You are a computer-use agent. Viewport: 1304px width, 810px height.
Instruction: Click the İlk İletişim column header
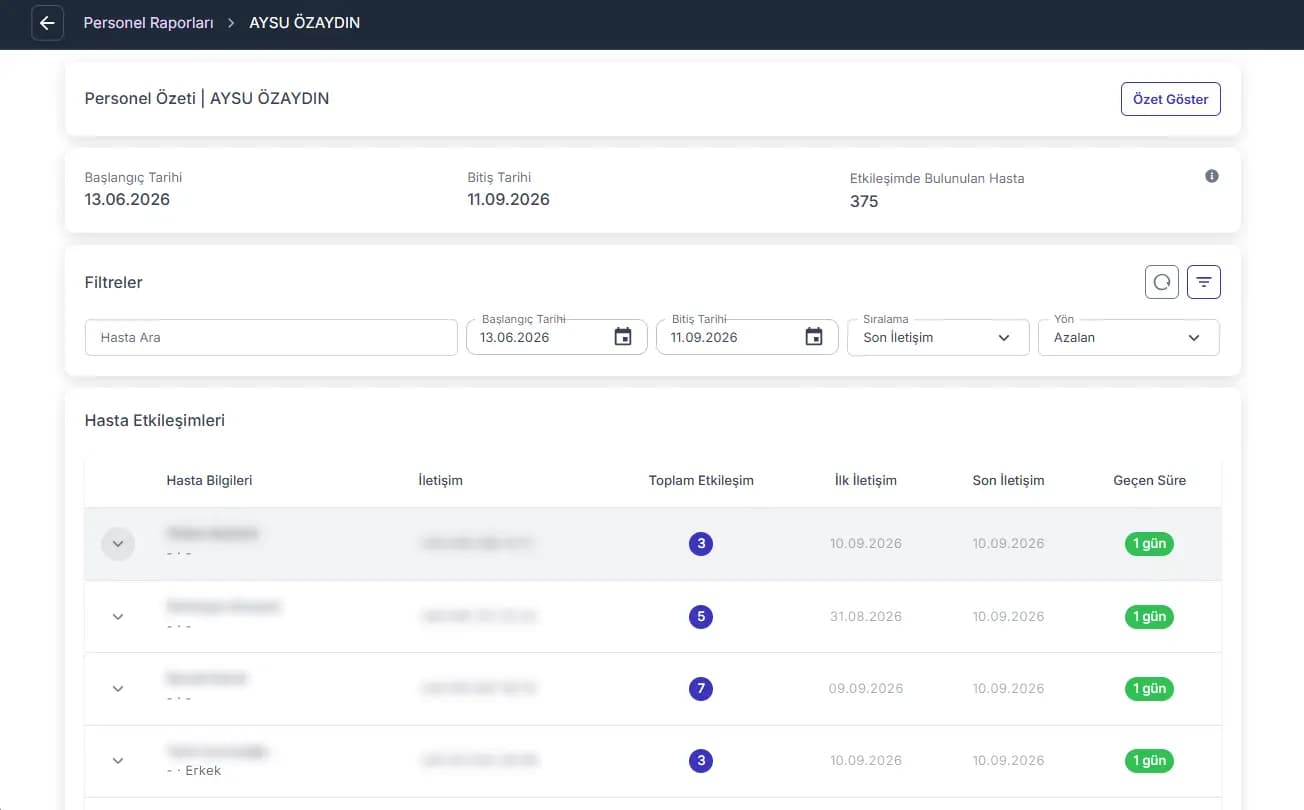[x=865, y=480]
